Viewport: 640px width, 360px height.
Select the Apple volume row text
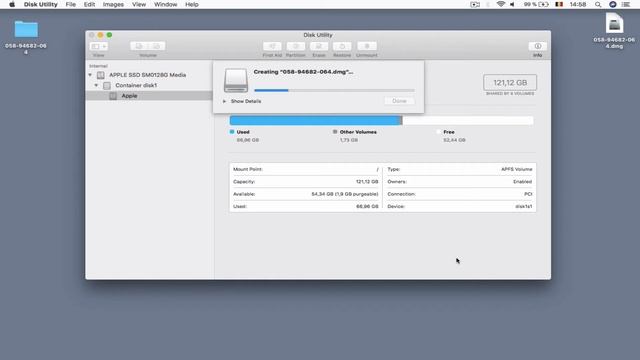tap(129, 96)
